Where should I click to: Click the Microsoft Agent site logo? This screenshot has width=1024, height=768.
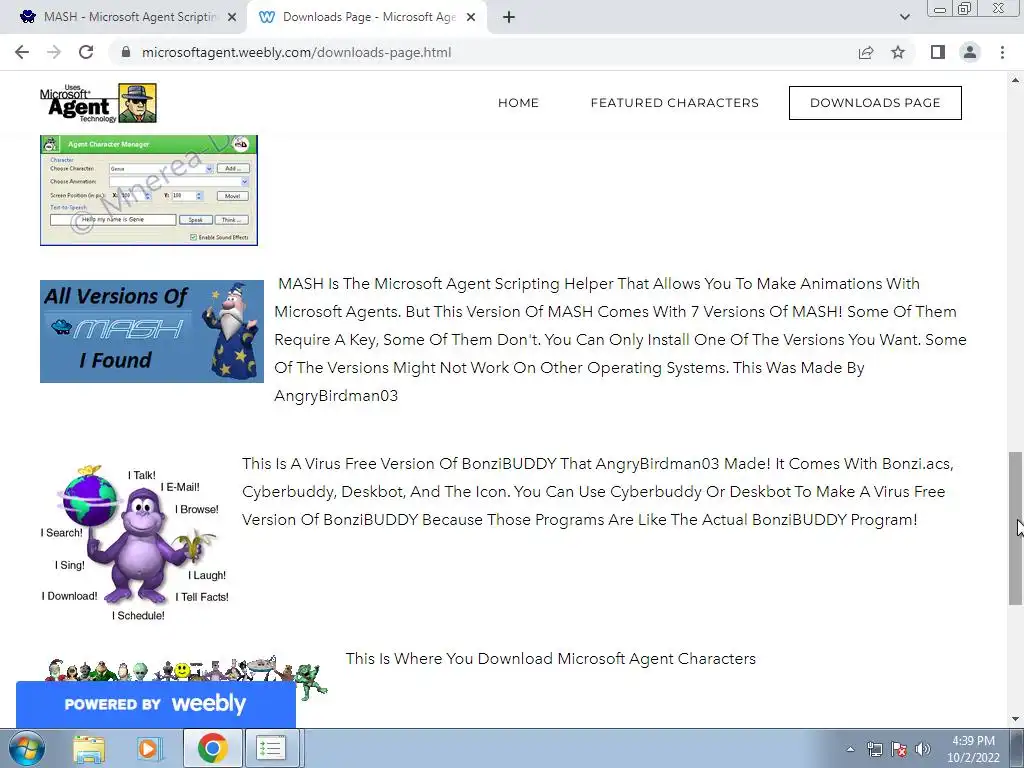[98, 103]
